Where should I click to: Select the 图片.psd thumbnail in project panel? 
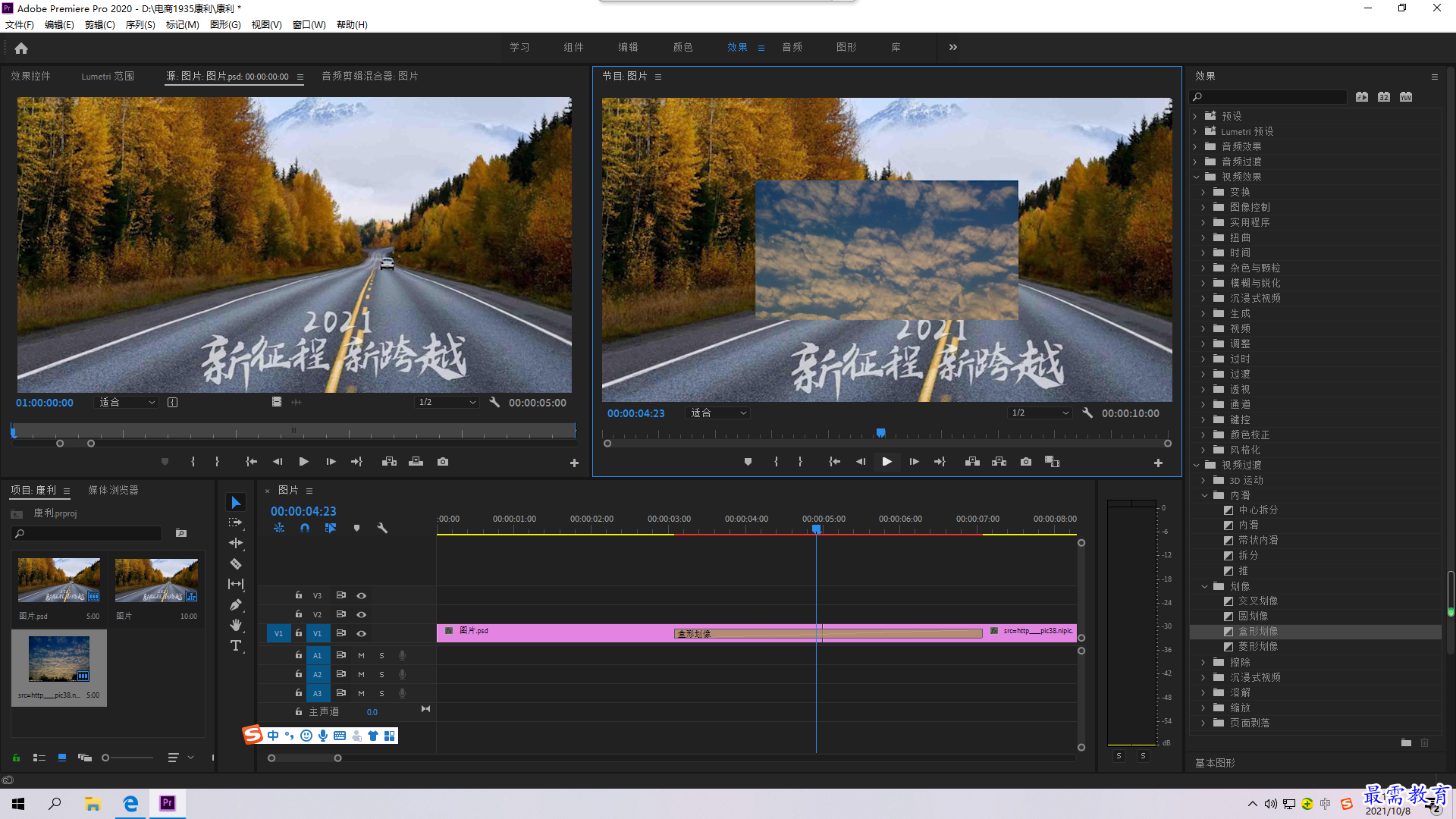(59, 581)
